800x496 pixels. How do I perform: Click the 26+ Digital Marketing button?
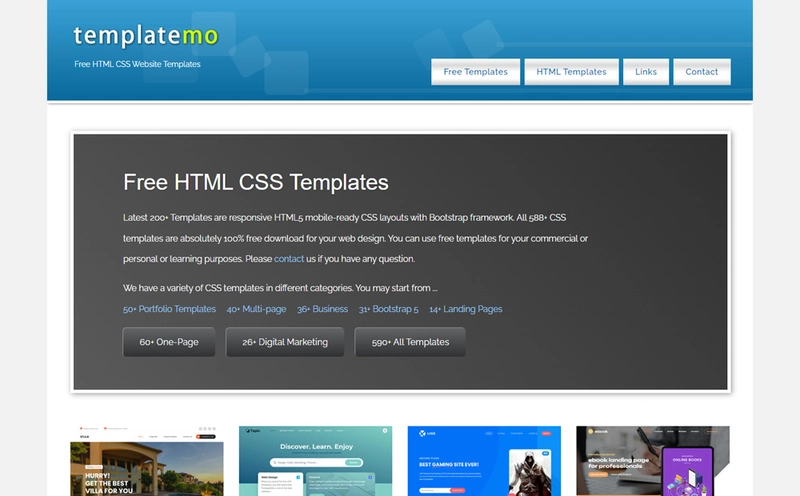coord(285,342)
